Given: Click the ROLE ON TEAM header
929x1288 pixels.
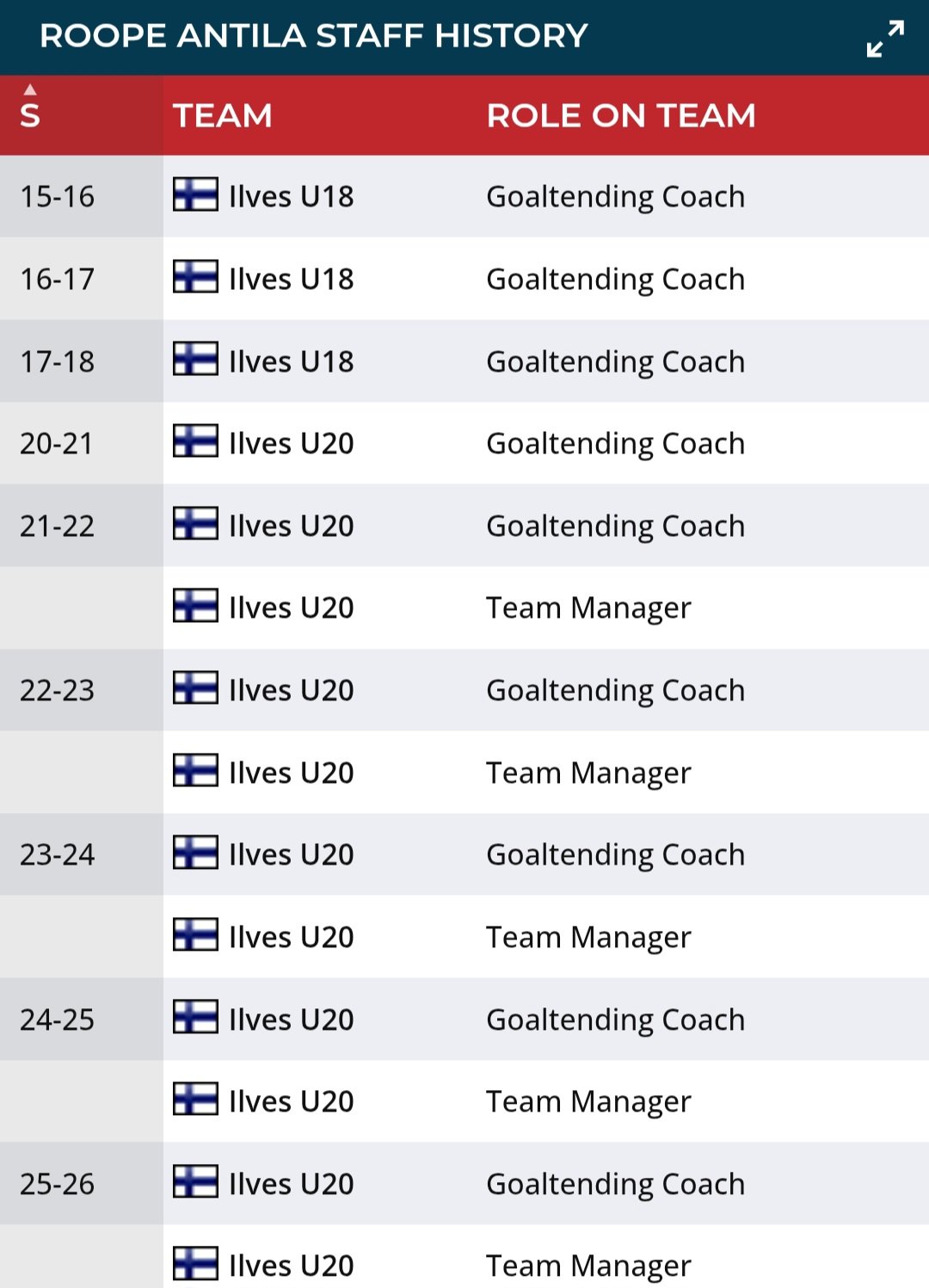Looking at the screenshot, I should click(x=621, y=116).
